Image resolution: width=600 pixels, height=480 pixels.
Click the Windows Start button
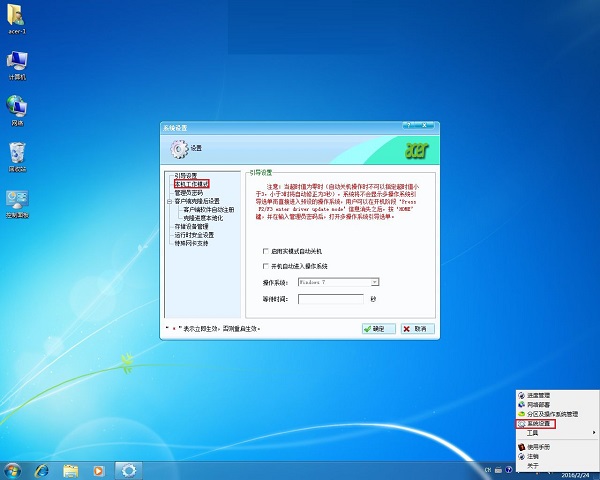click(12, 471)
